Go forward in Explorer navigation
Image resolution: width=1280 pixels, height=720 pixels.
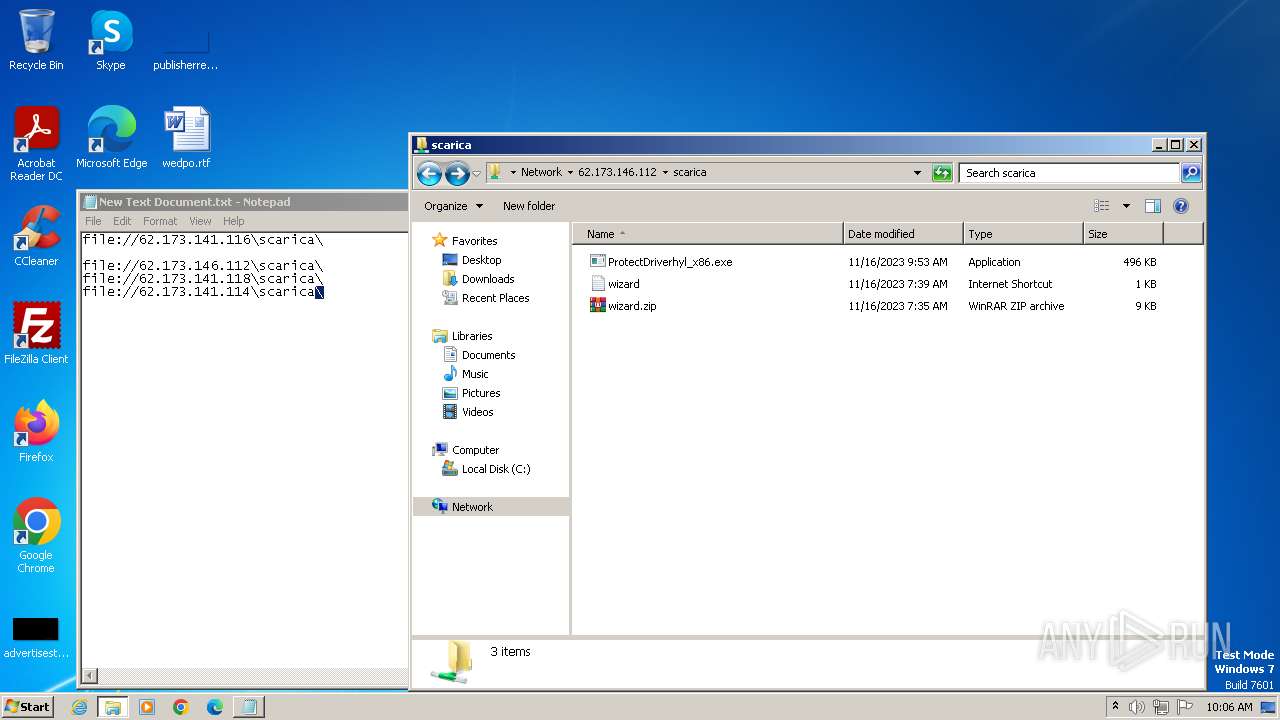click(457, 173)
